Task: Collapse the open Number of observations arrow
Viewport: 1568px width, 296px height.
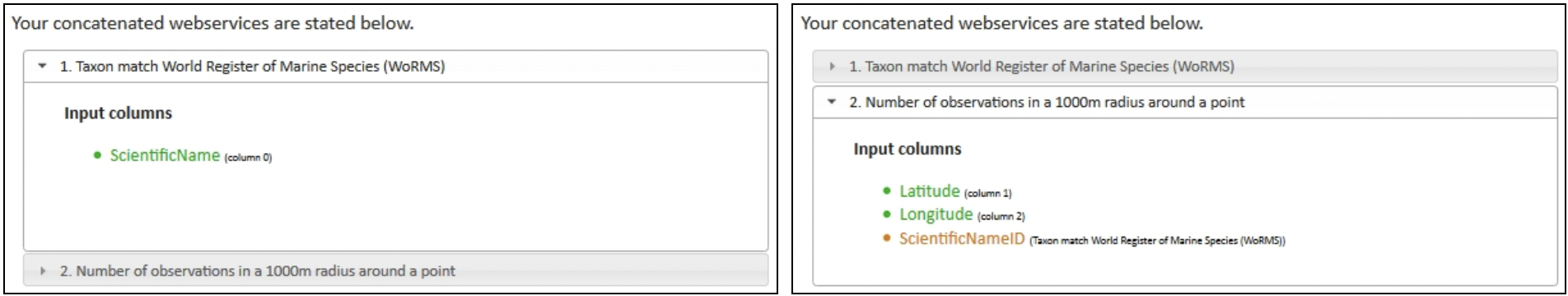Action: point(832,102)
